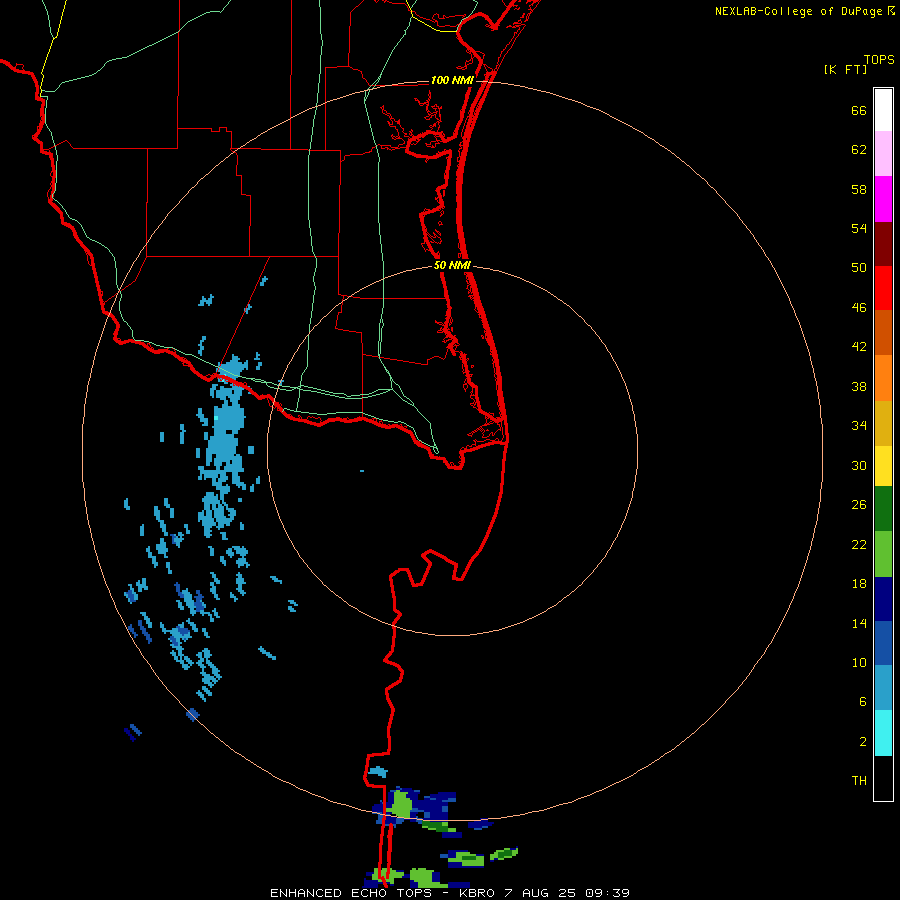Viewport: 900px width, 900px height.
Task: Click the magenta swatch near 58
Action: point(883,199)
